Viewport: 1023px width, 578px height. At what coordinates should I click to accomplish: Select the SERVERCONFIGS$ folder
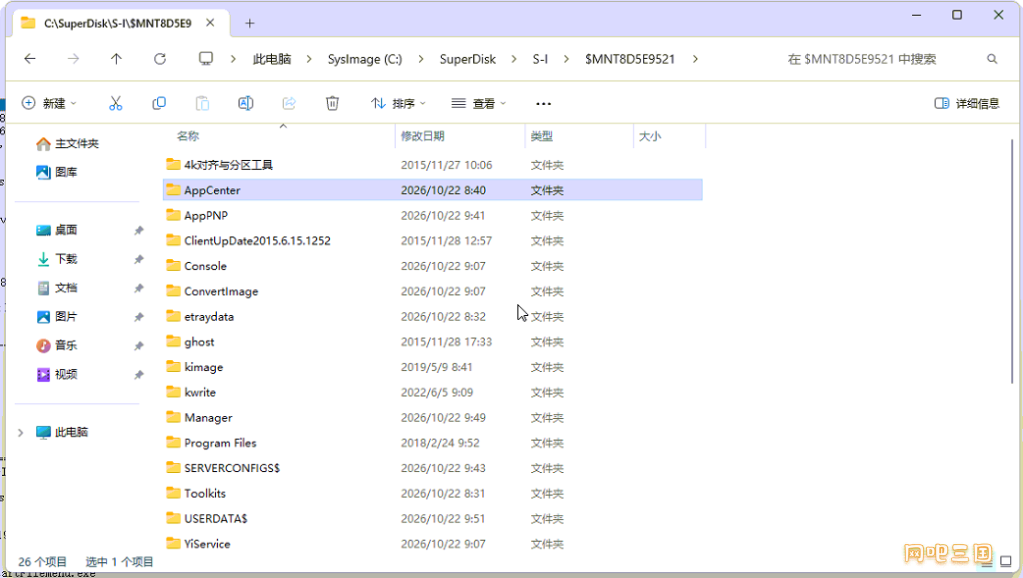433,468
